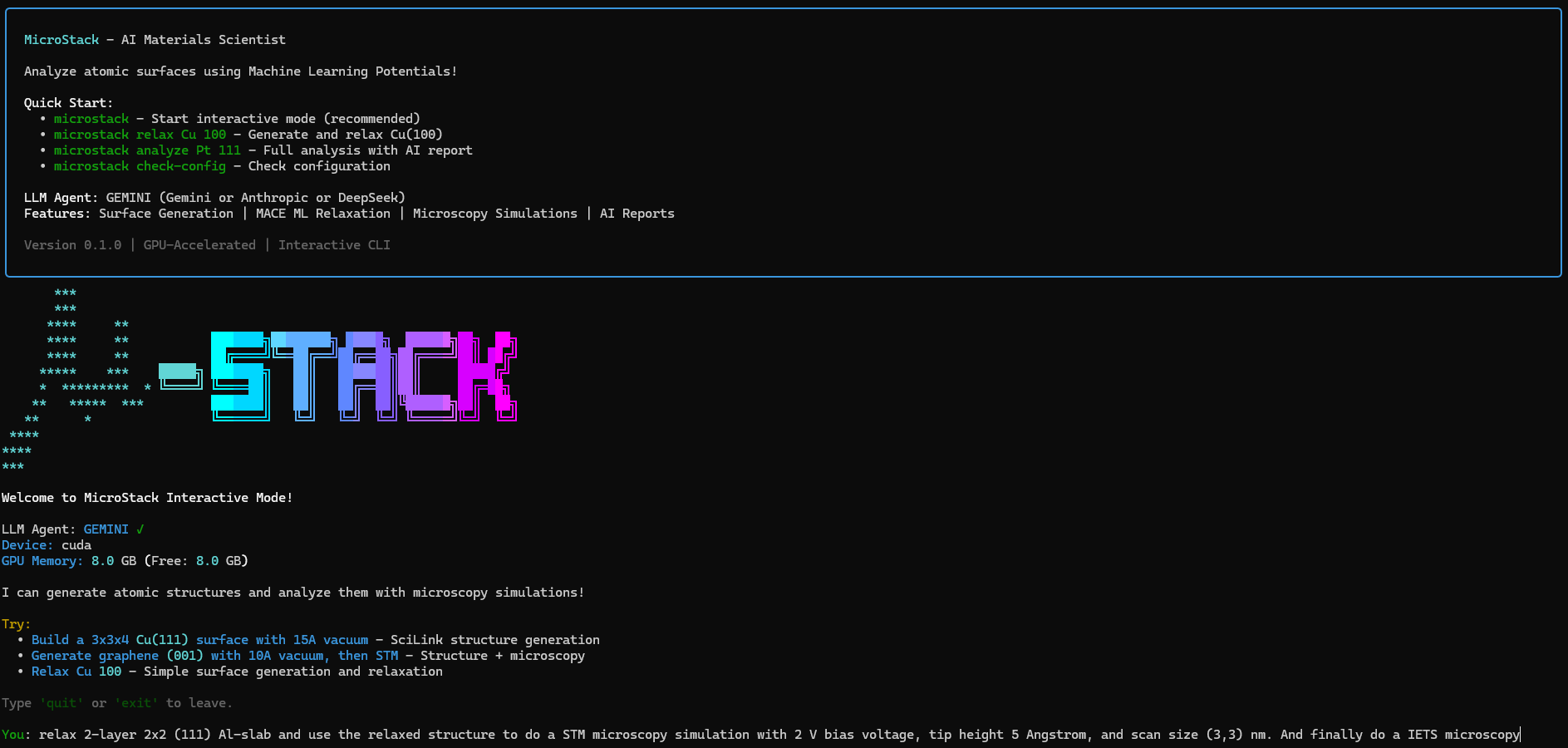The image size is (1568, 748).
Task: Click the 'I can generate atomic structures' sentence
Action: click(292, 593)
